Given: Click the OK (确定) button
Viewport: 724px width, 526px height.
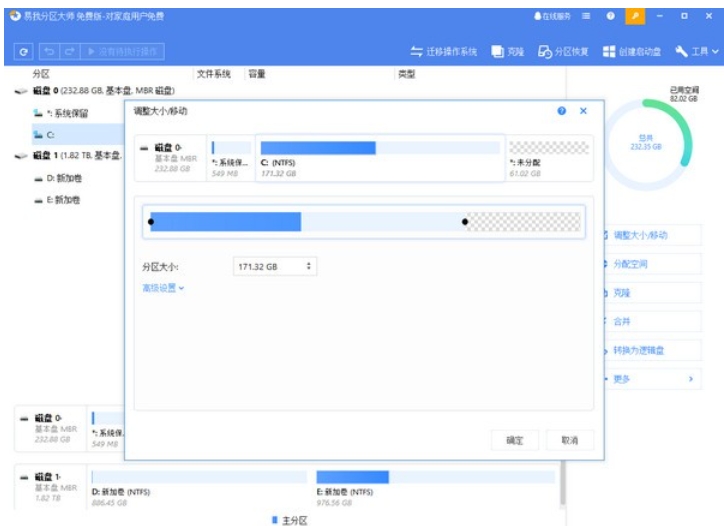Looking at the screenshot, I should tap(514, 440).
